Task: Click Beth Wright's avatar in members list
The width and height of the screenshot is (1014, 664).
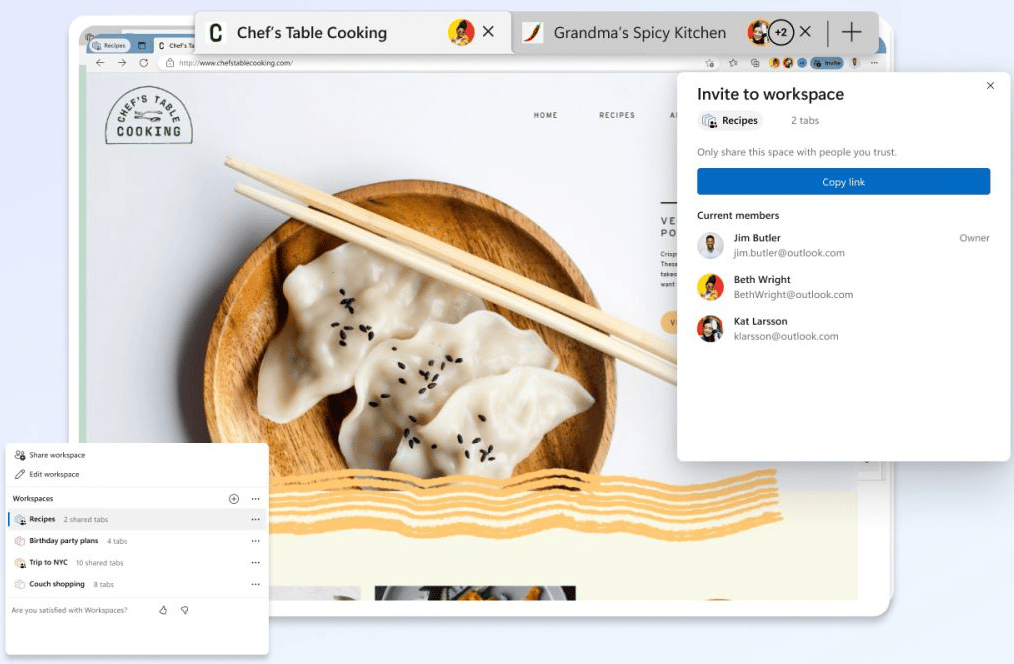Action: click(710, 287)
